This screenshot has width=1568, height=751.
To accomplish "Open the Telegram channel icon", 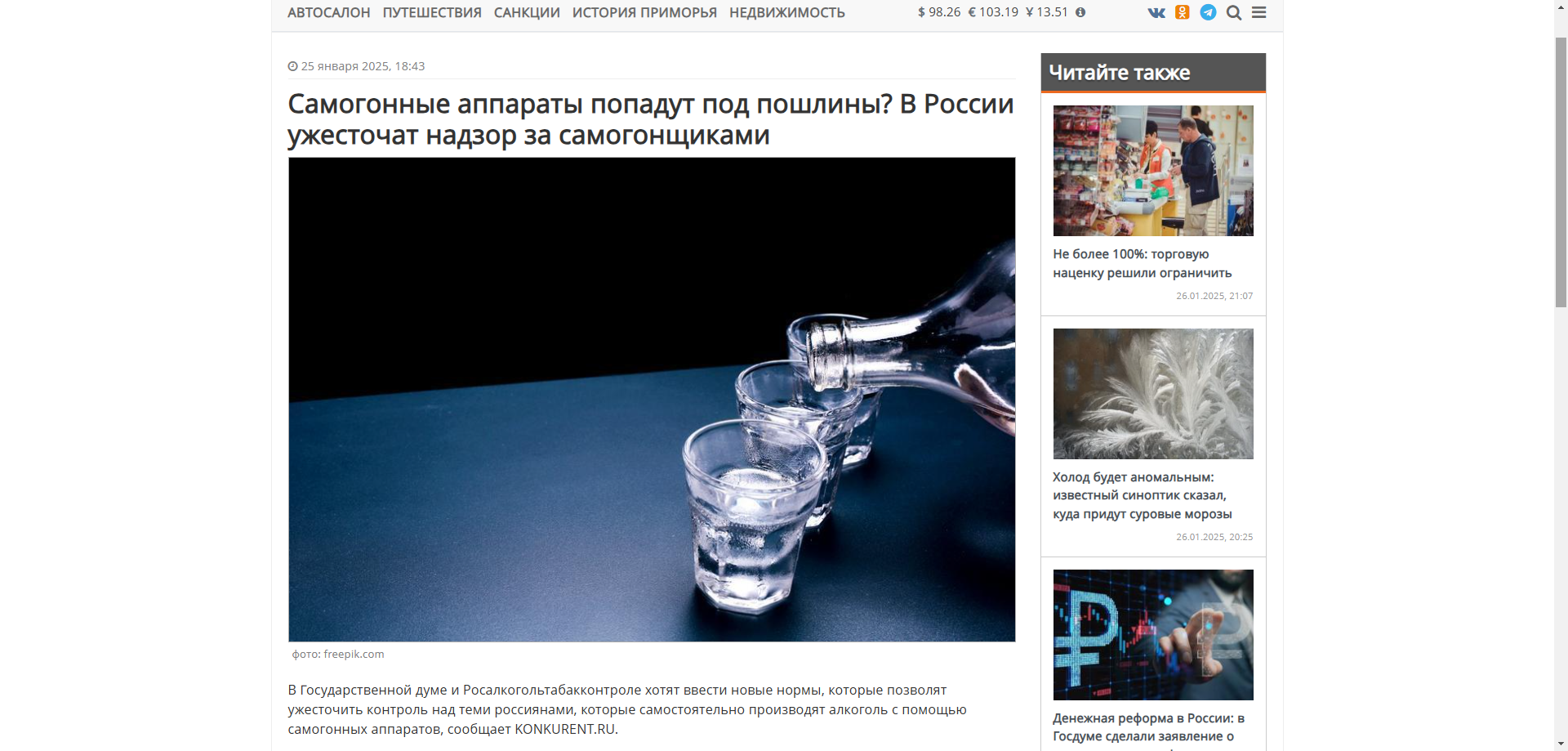I will coord(1208,12).
